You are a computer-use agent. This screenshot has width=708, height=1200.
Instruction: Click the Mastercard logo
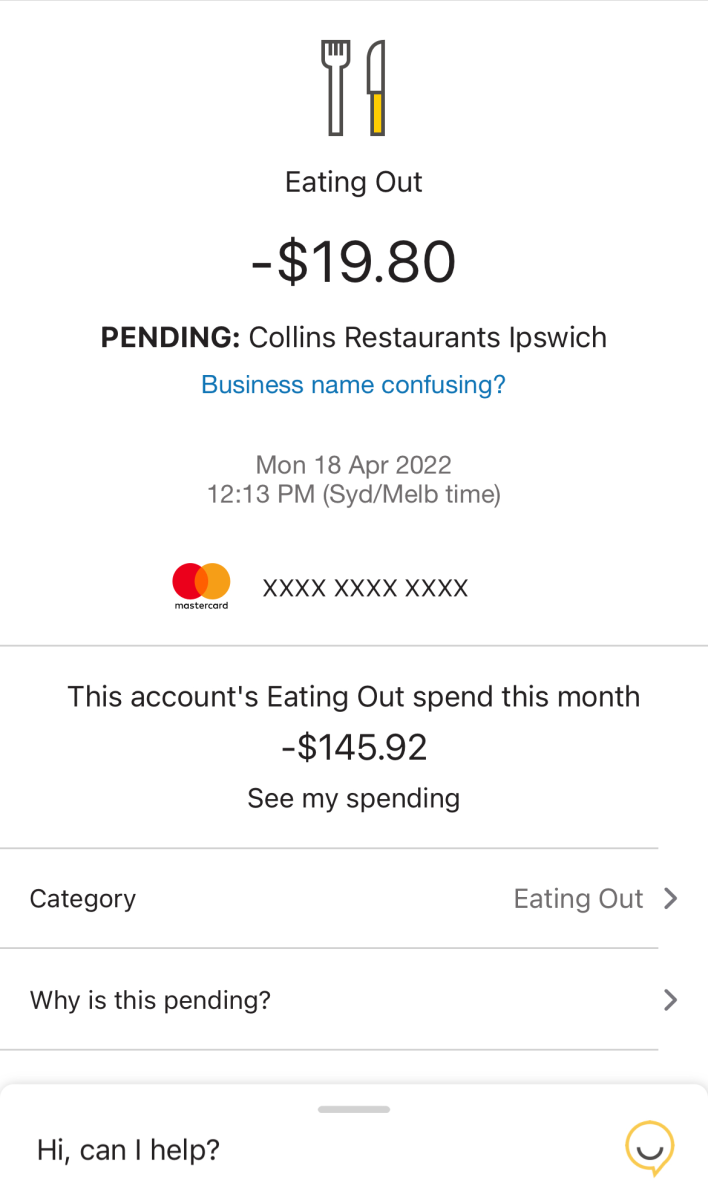pyautogui.click(x=201, y=586)
